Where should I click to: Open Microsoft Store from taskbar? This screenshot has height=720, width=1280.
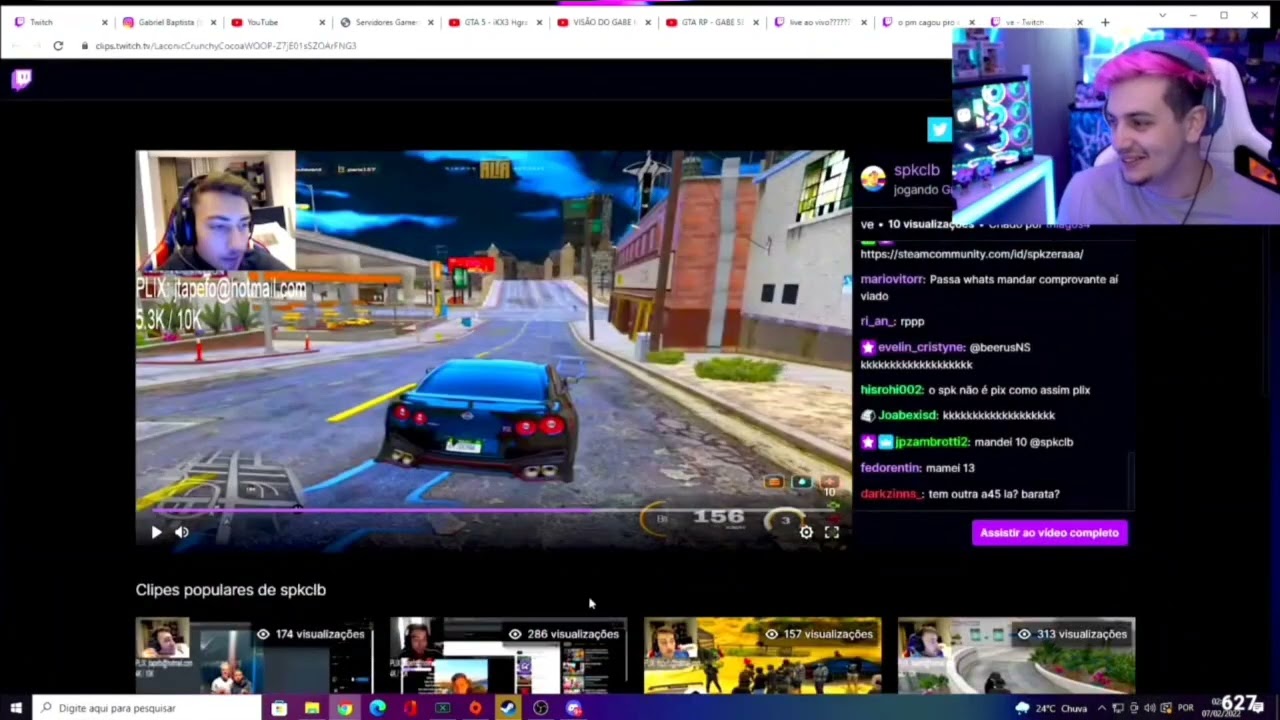point(279,708)
